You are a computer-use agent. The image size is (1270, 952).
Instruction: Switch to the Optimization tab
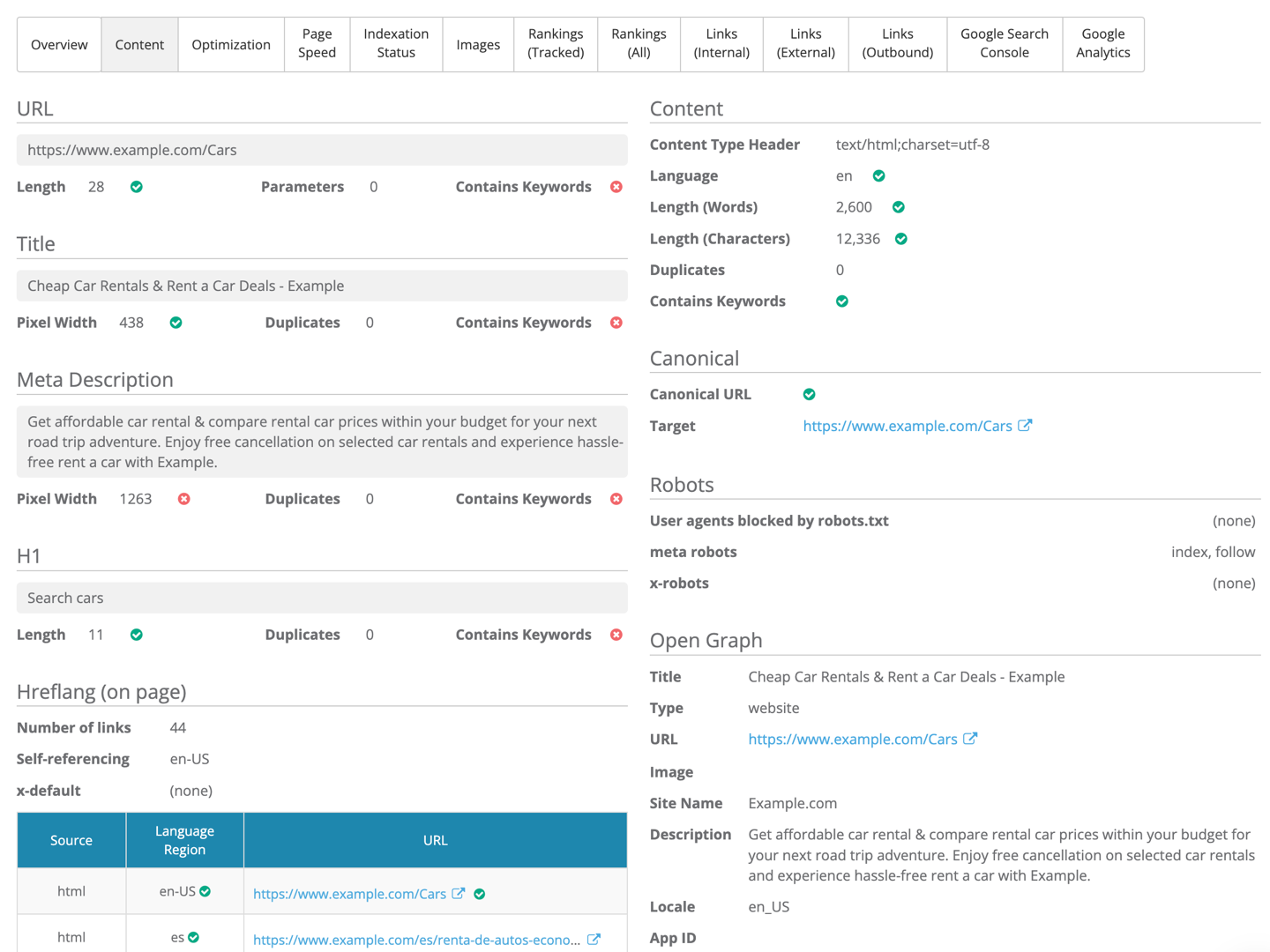(231, 44)
